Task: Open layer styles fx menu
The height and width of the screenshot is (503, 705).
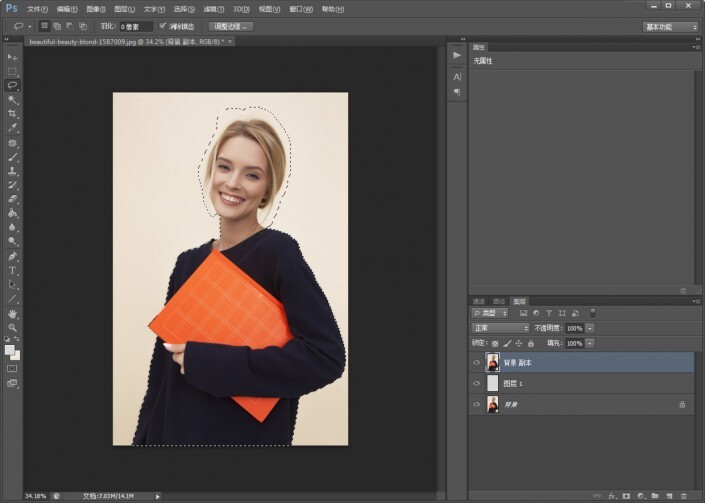Action: point(612,495)
